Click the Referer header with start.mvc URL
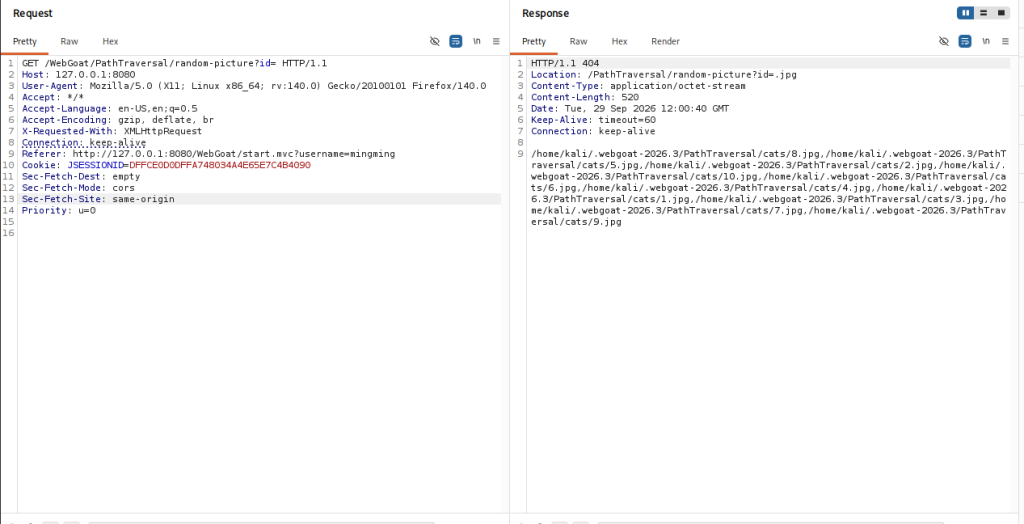Screen dimensions: 1024x524 208,154
